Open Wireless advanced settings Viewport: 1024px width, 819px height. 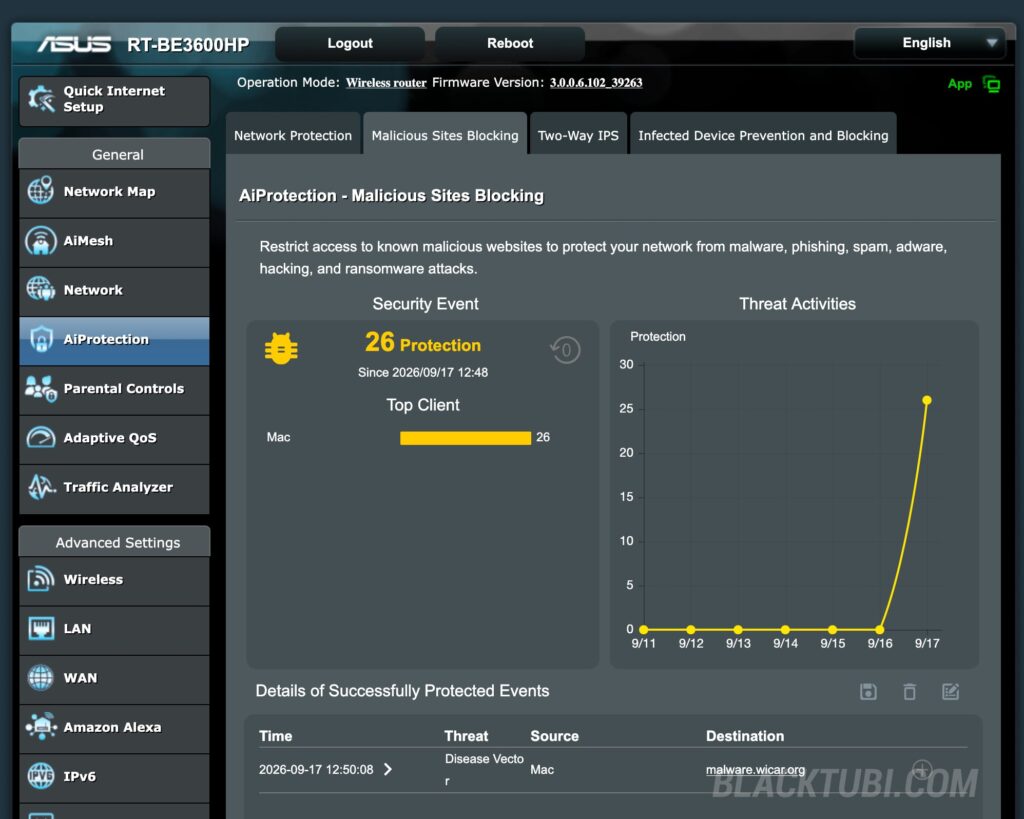tap(114, 579)
